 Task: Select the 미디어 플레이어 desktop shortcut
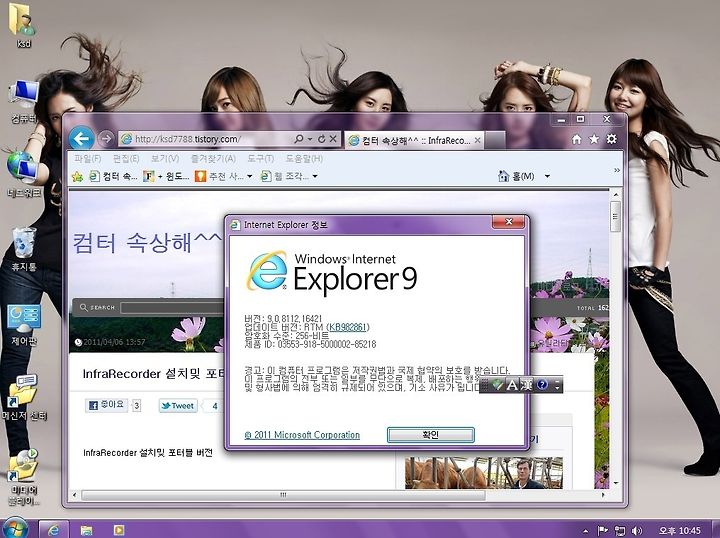pos(24,477)
